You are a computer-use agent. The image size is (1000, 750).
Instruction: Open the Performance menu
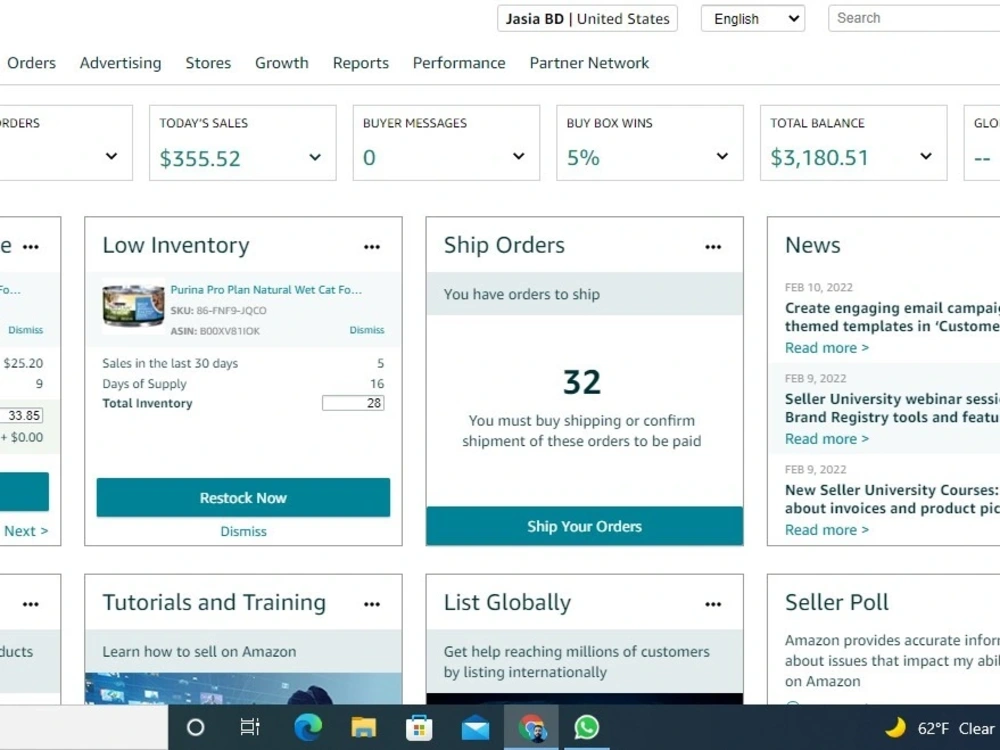(x=459, y=63)
